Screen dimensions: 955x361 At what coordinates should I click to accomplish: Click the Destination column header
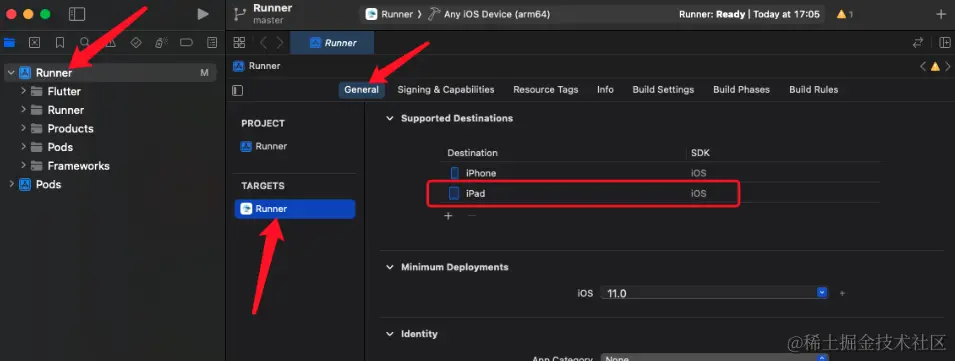pos(473,153)
